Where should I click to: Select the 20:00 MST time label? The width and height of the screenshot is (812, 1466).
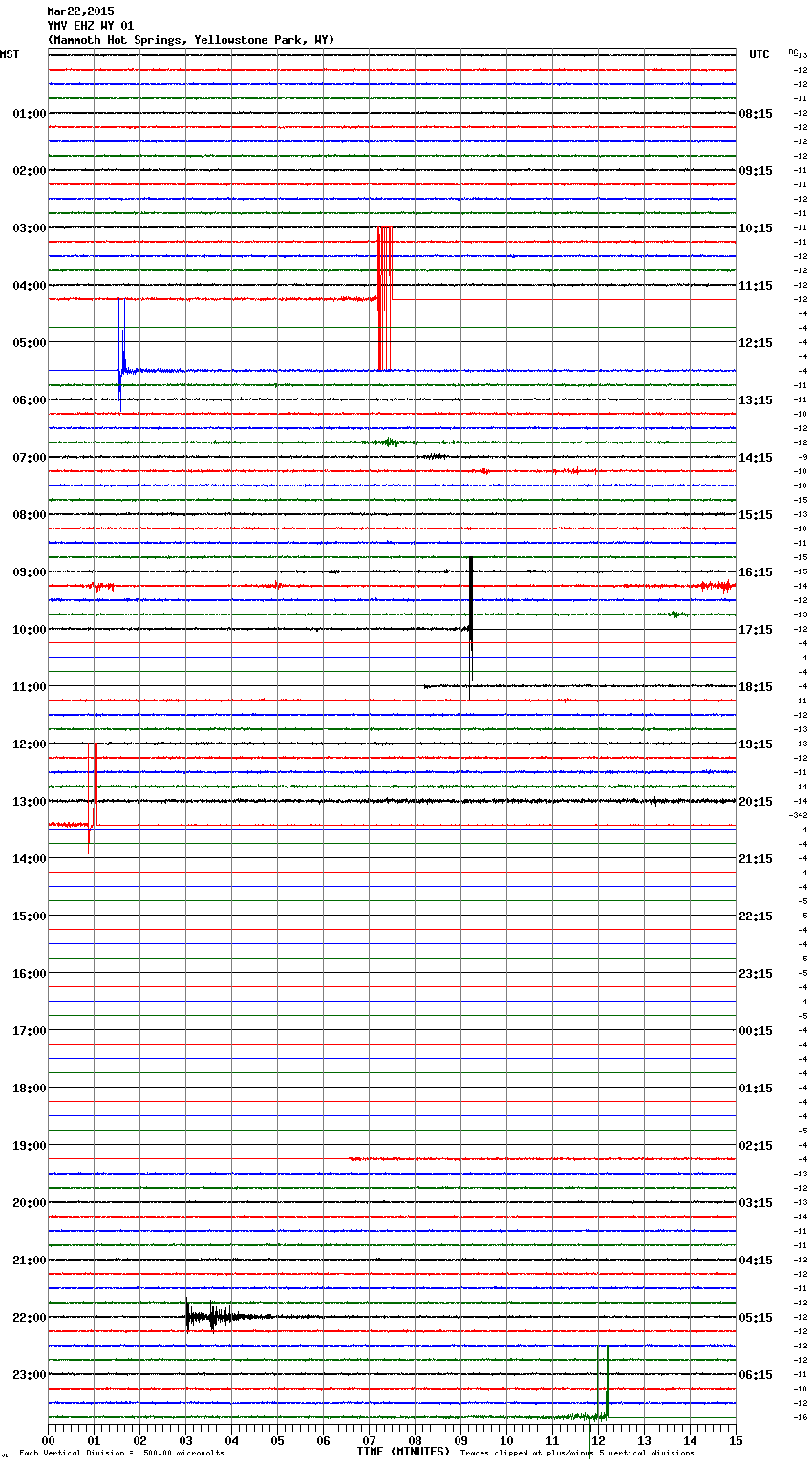click(x=30, y=1203)
